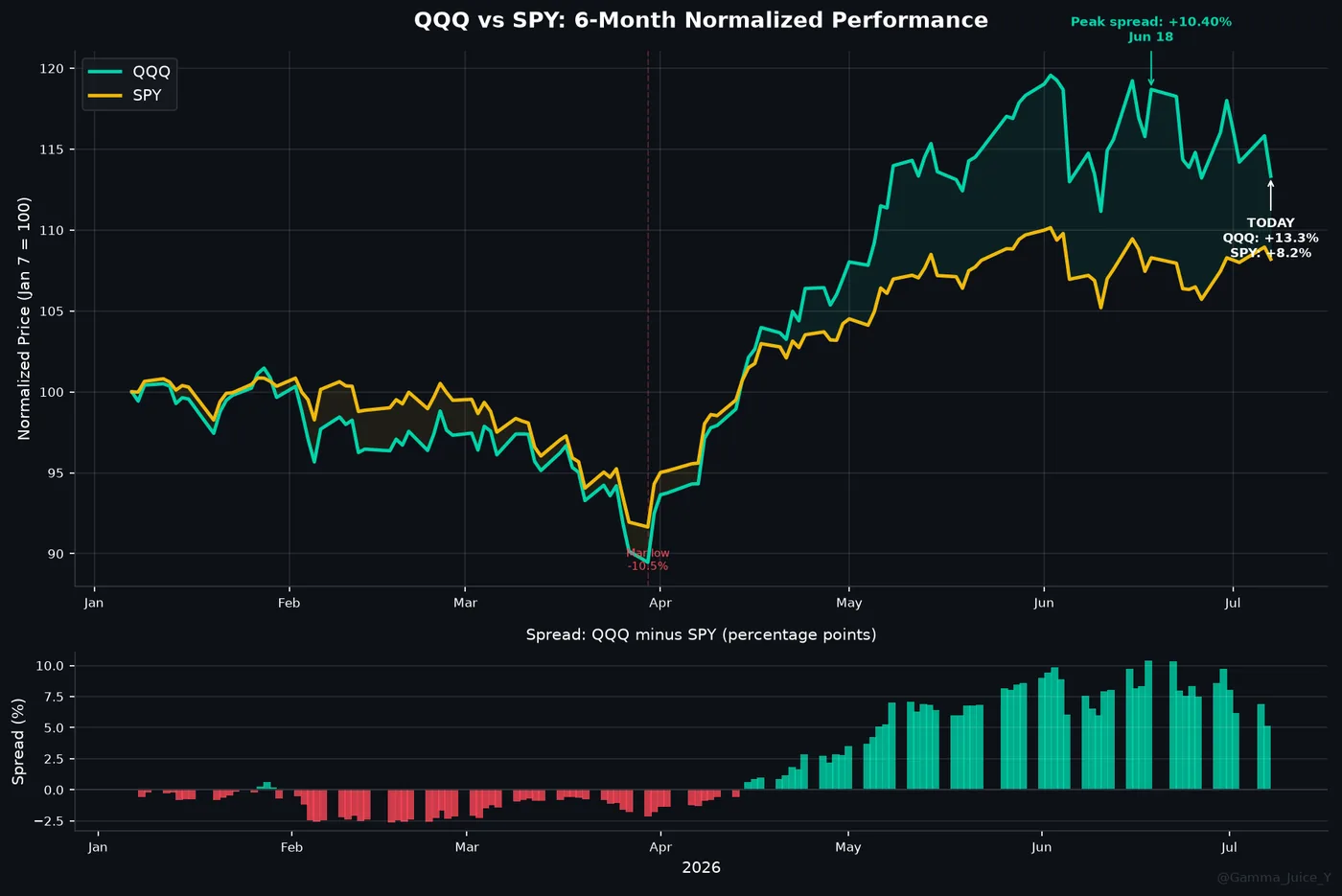Click the 10.0 tick on the spread axis
The height and width of the screenshot is (896, 1342).
pyautogui.click(x=50, y=666)
